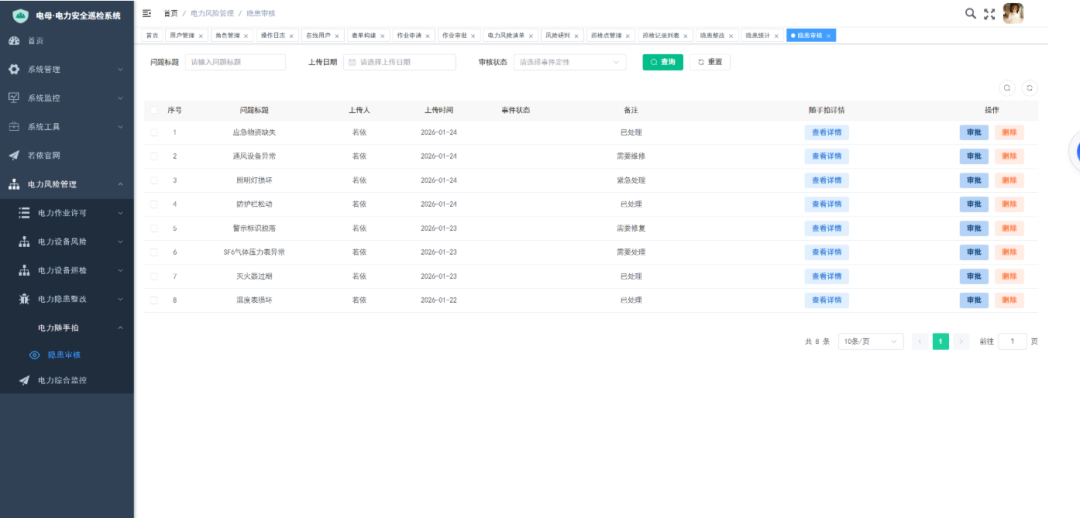Select page 1 in pagination
Viewport: 1080px width, 518px height.
[x=941, y=341]
